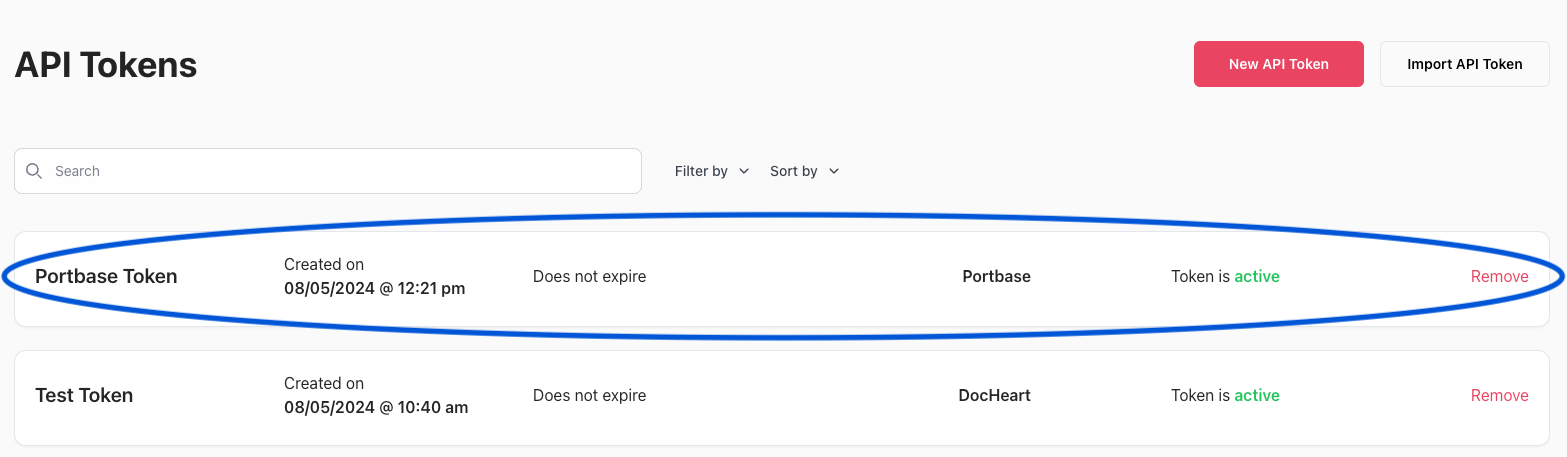Focus the Search input field
The width and height of the screenshot is (1567, 457).
tap(328, 171)
